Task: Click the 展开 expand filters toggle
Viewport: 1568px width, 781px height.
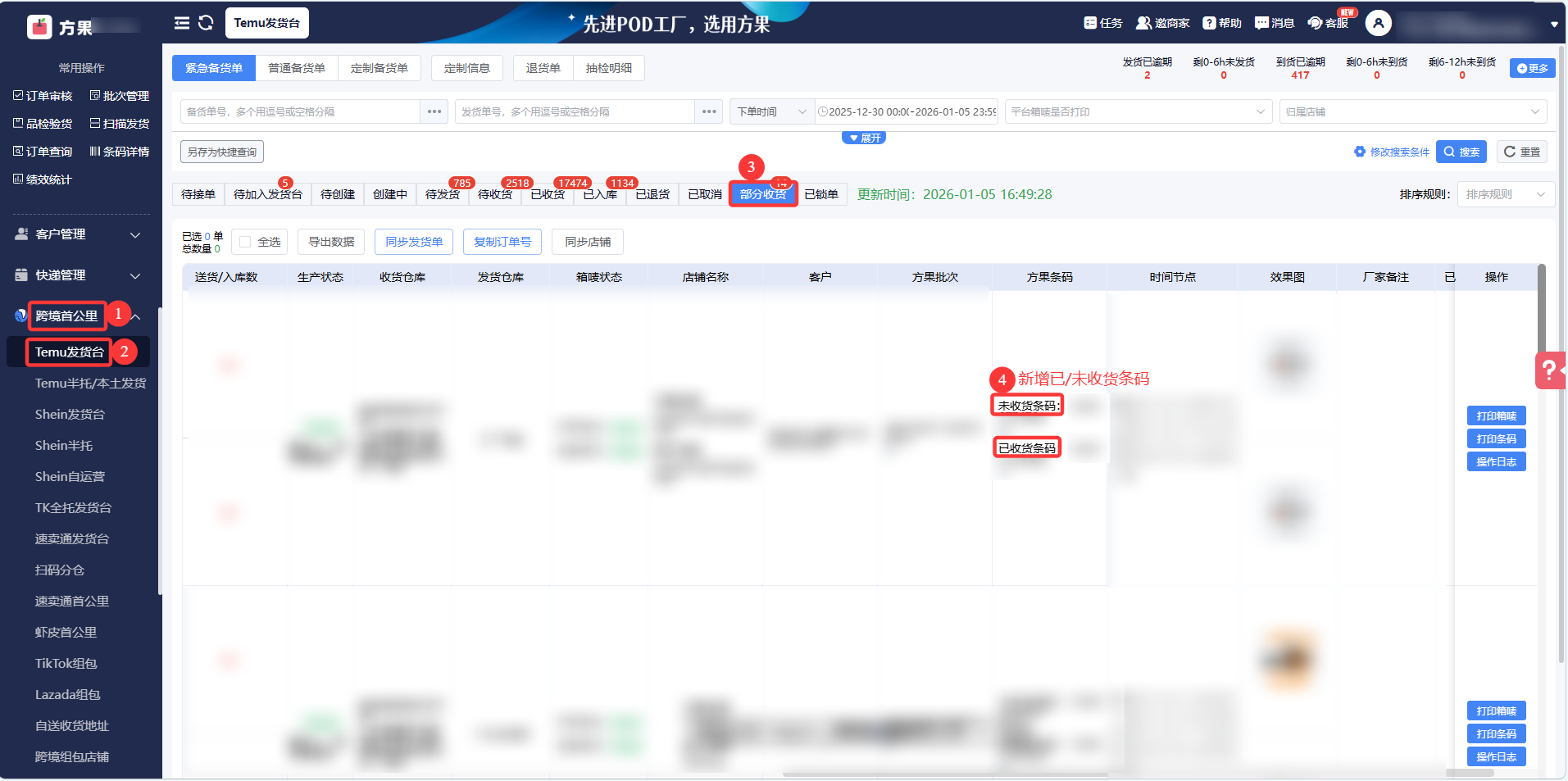Action: pyautogui.click(x=864, y=138)
